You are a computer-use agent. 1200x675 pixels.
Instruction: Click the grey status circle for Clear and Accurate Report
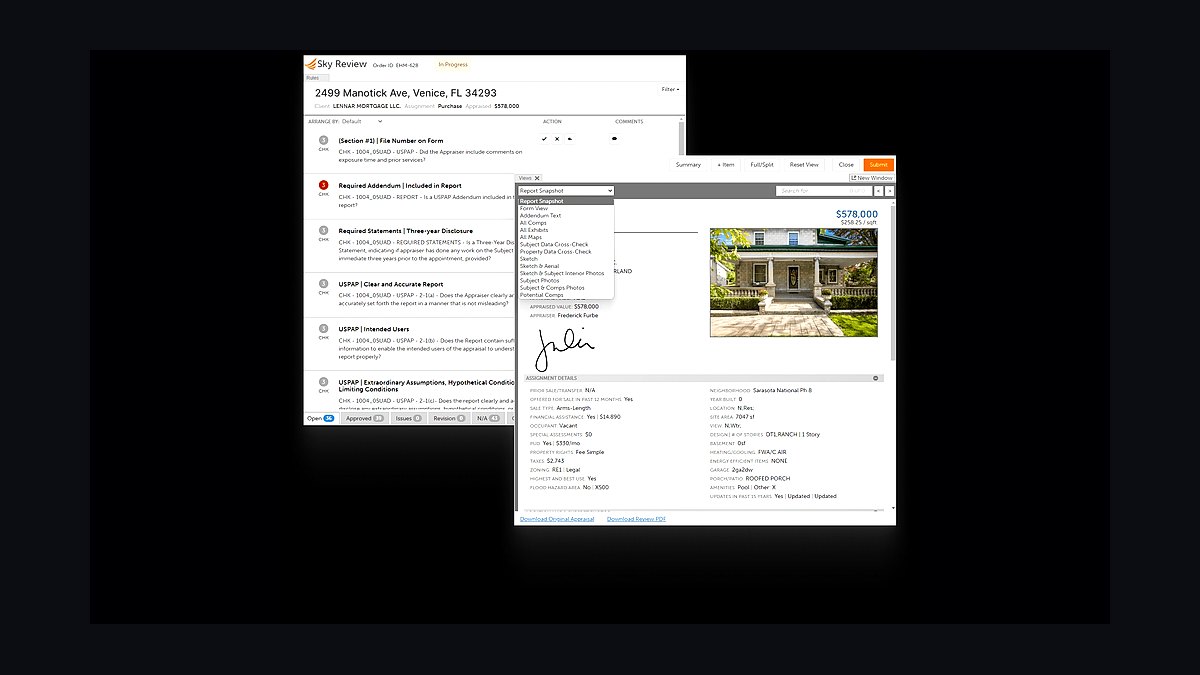323,283
